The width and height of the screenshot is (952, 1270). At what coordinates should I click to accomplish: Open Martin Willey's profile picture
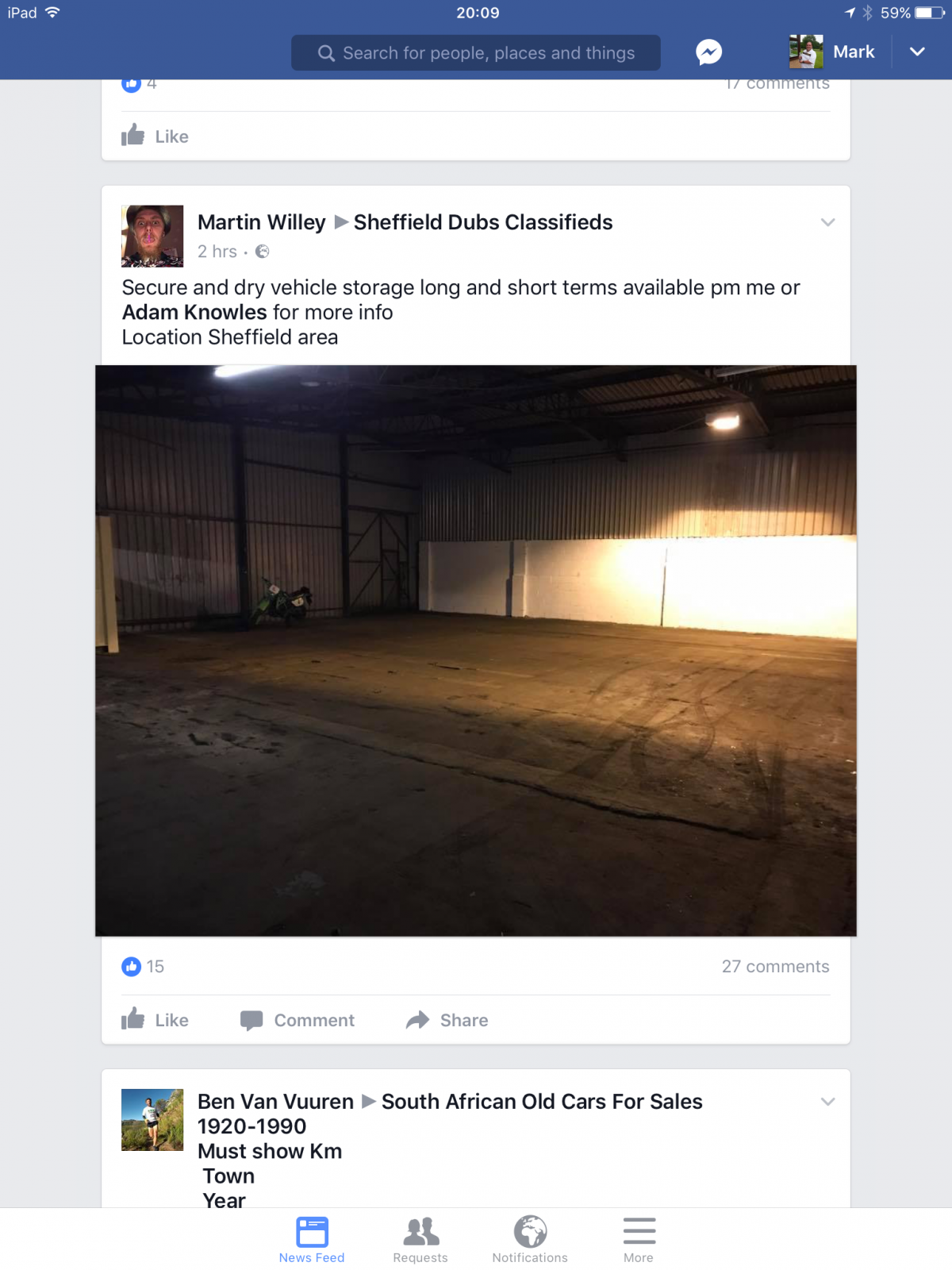152,237
